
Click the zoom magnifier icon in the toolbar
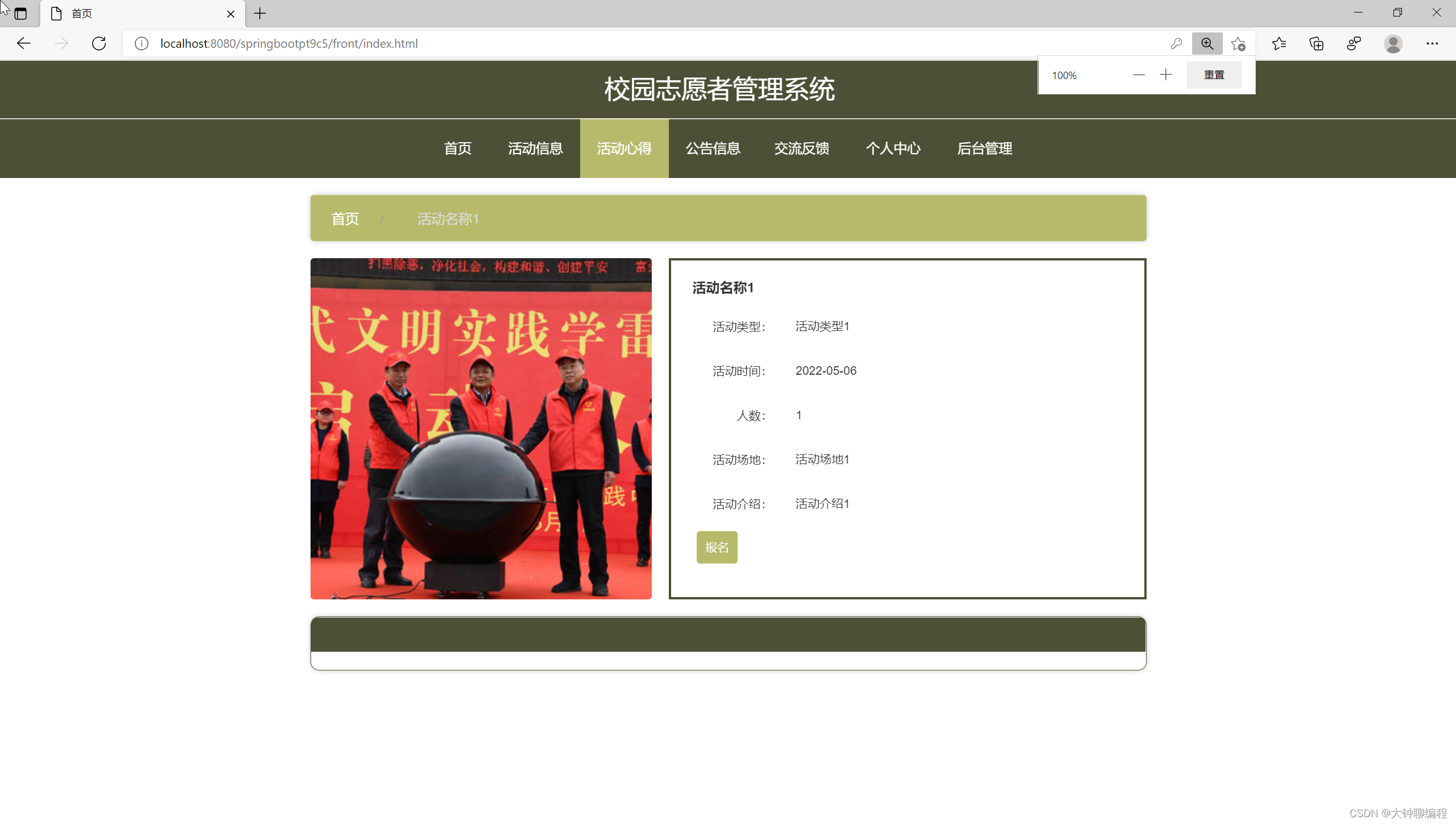click(x=1207, y=43)
